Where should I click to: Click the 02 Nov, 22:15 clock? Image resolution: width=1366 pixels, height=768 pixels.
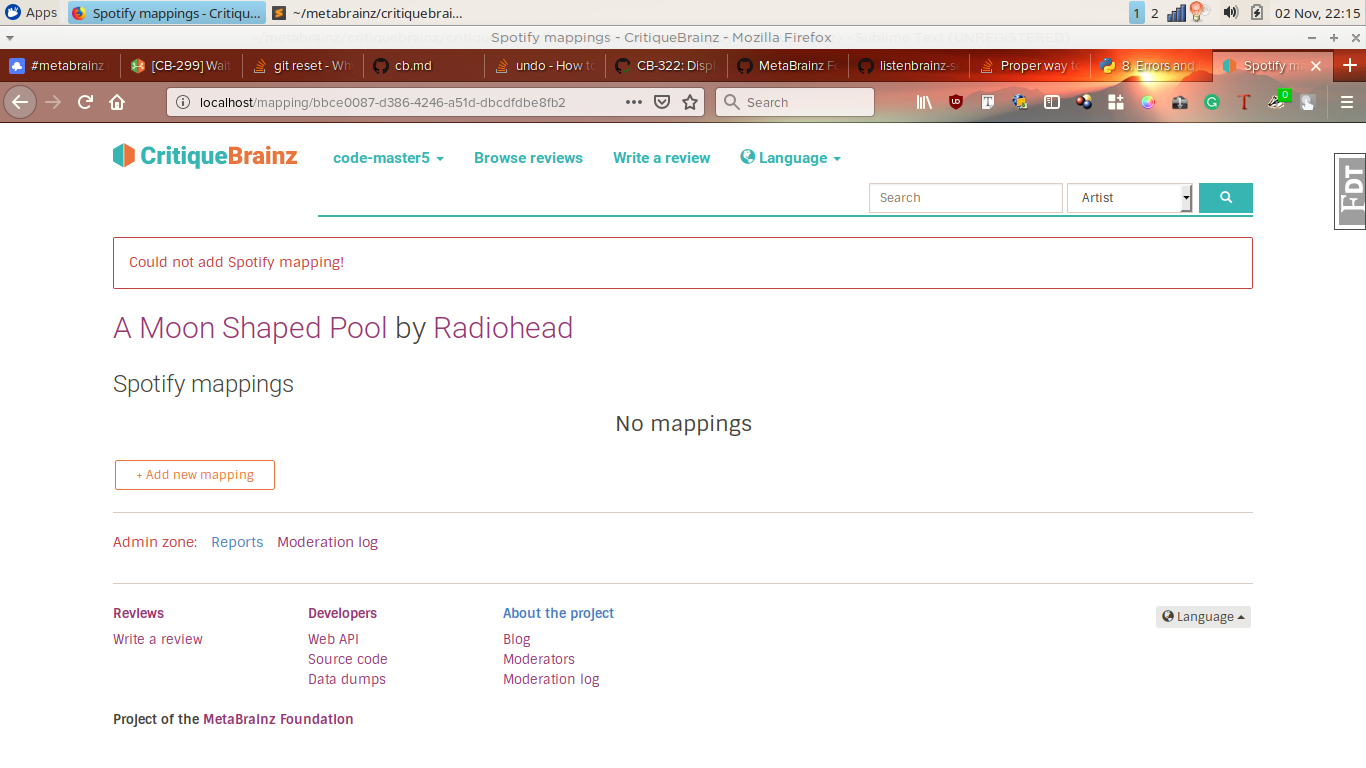tap(1317, 13)
